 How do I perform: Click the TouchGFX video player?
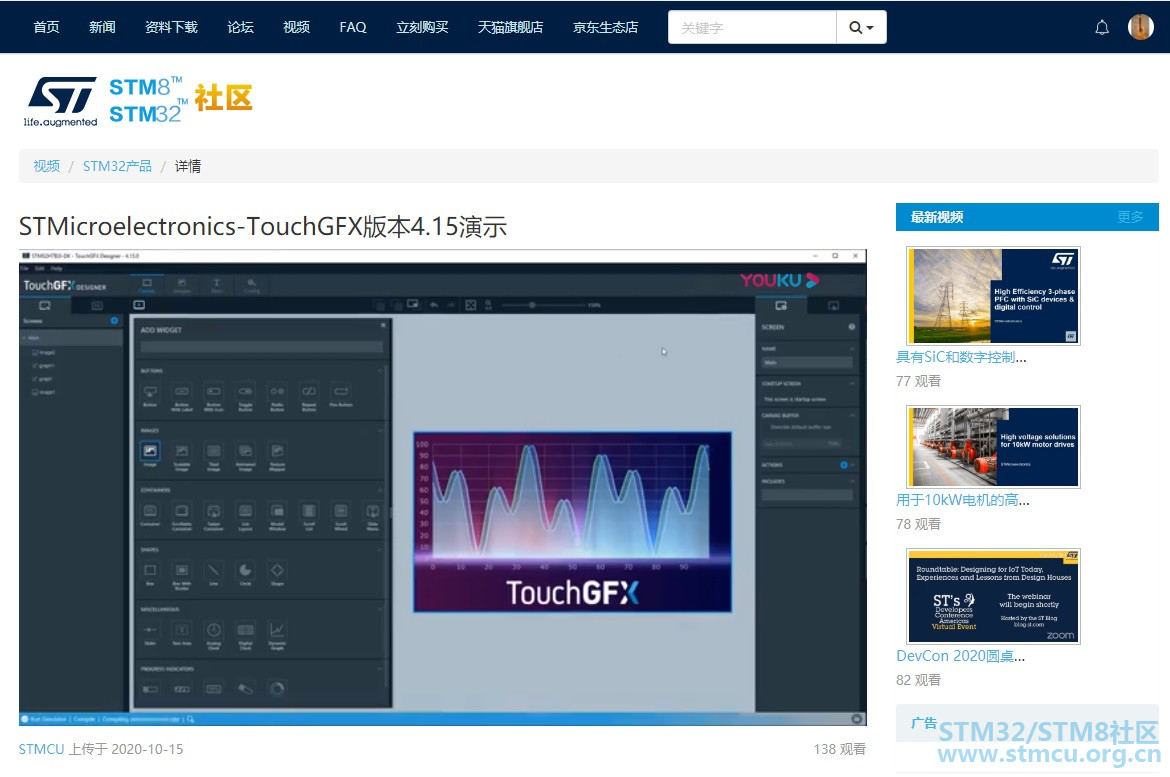tap(442, 487)
